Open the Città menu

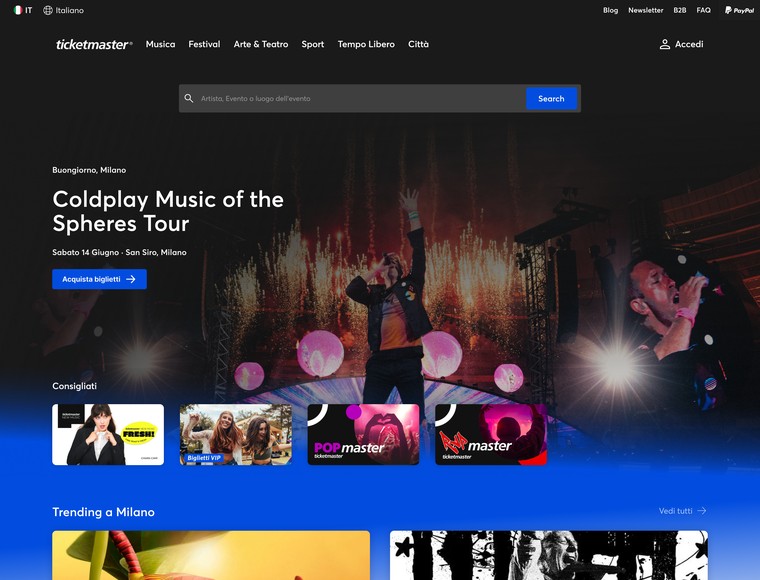click(418, 44)
